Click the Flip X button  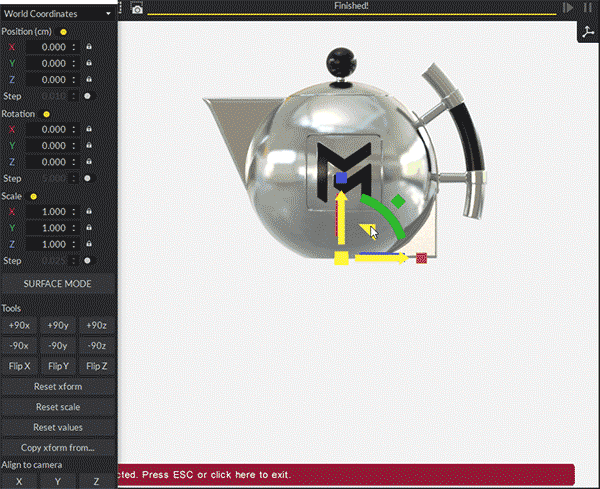coord(19,366)
